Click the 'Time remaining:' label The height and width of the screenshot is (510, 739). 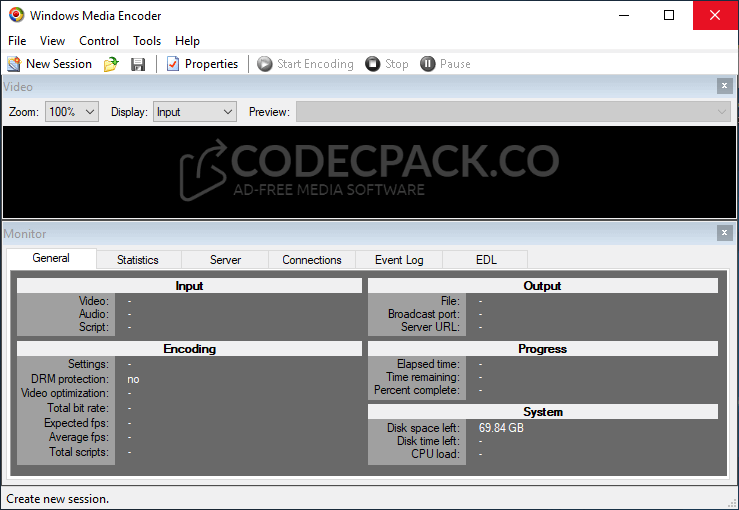[x=423, y=377]
